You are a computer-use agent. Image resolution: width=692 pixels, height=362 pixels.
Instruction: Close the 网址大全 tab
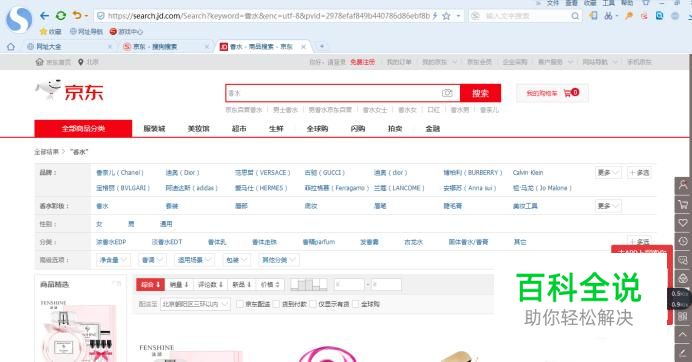110,46
